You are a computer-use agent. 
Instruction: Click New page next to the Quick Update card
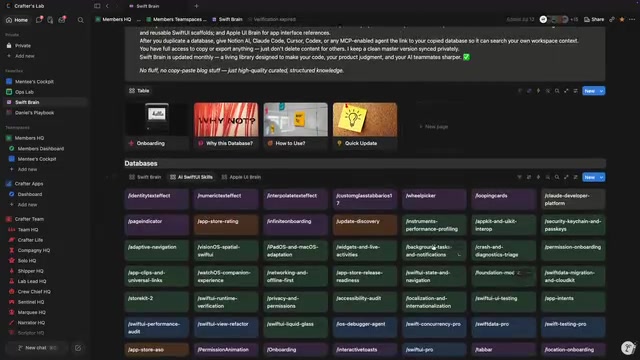[433, 127]
